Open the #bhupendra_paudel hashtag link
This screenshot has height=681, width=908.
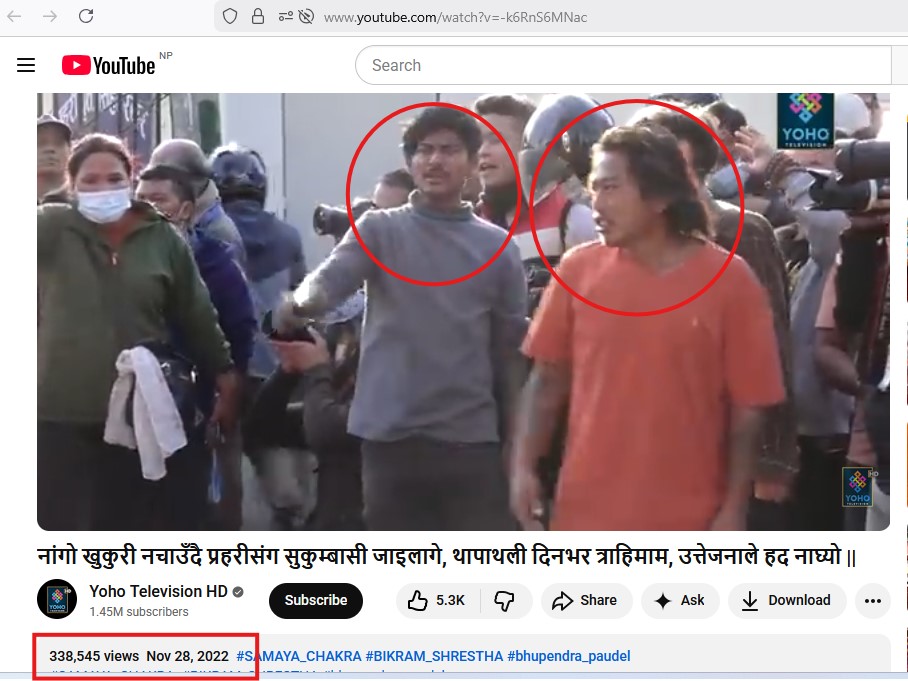click(568, 656)
